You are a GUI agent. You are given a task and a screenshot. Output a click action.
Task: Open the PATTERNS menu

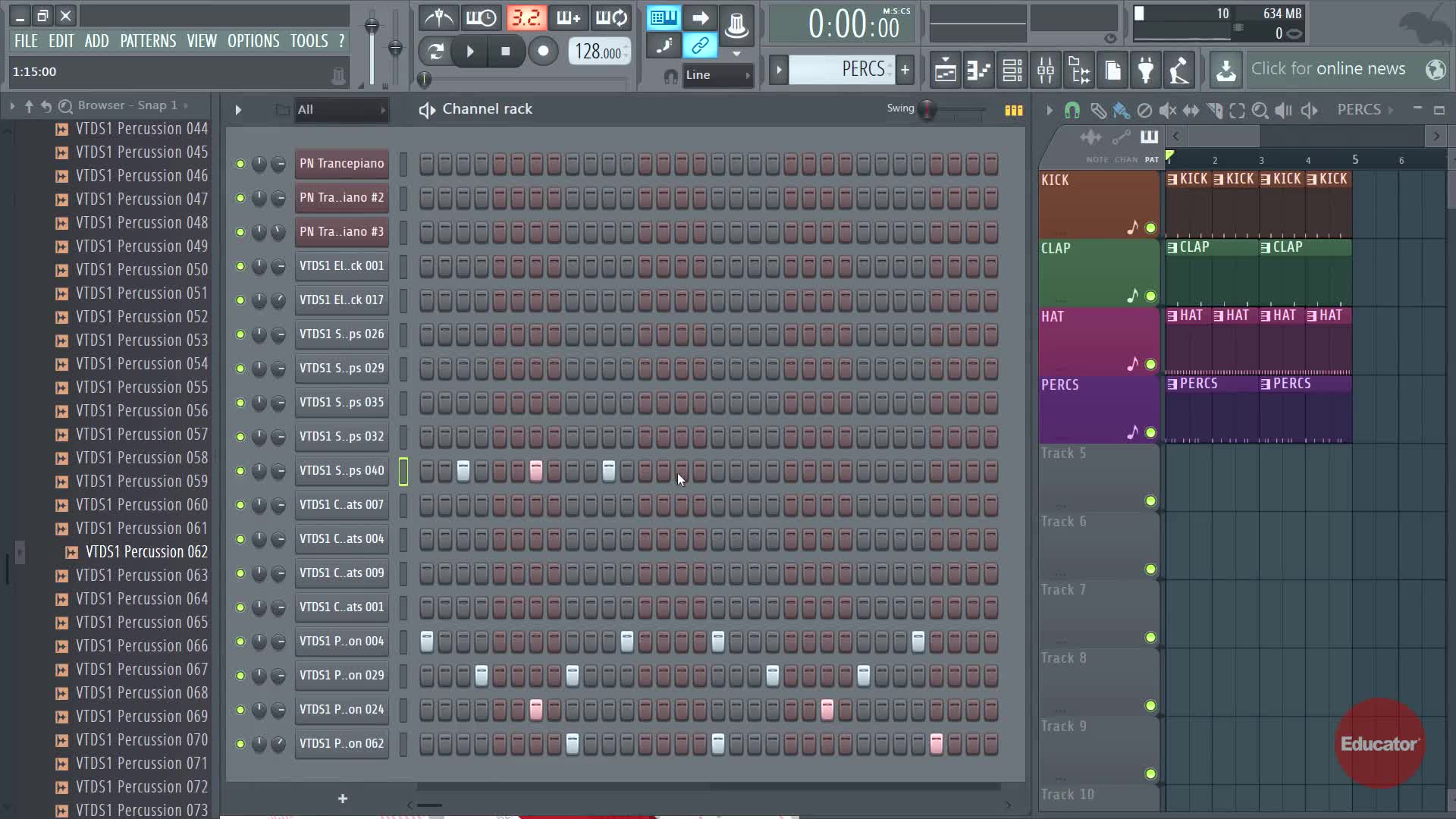click(148, 41)
